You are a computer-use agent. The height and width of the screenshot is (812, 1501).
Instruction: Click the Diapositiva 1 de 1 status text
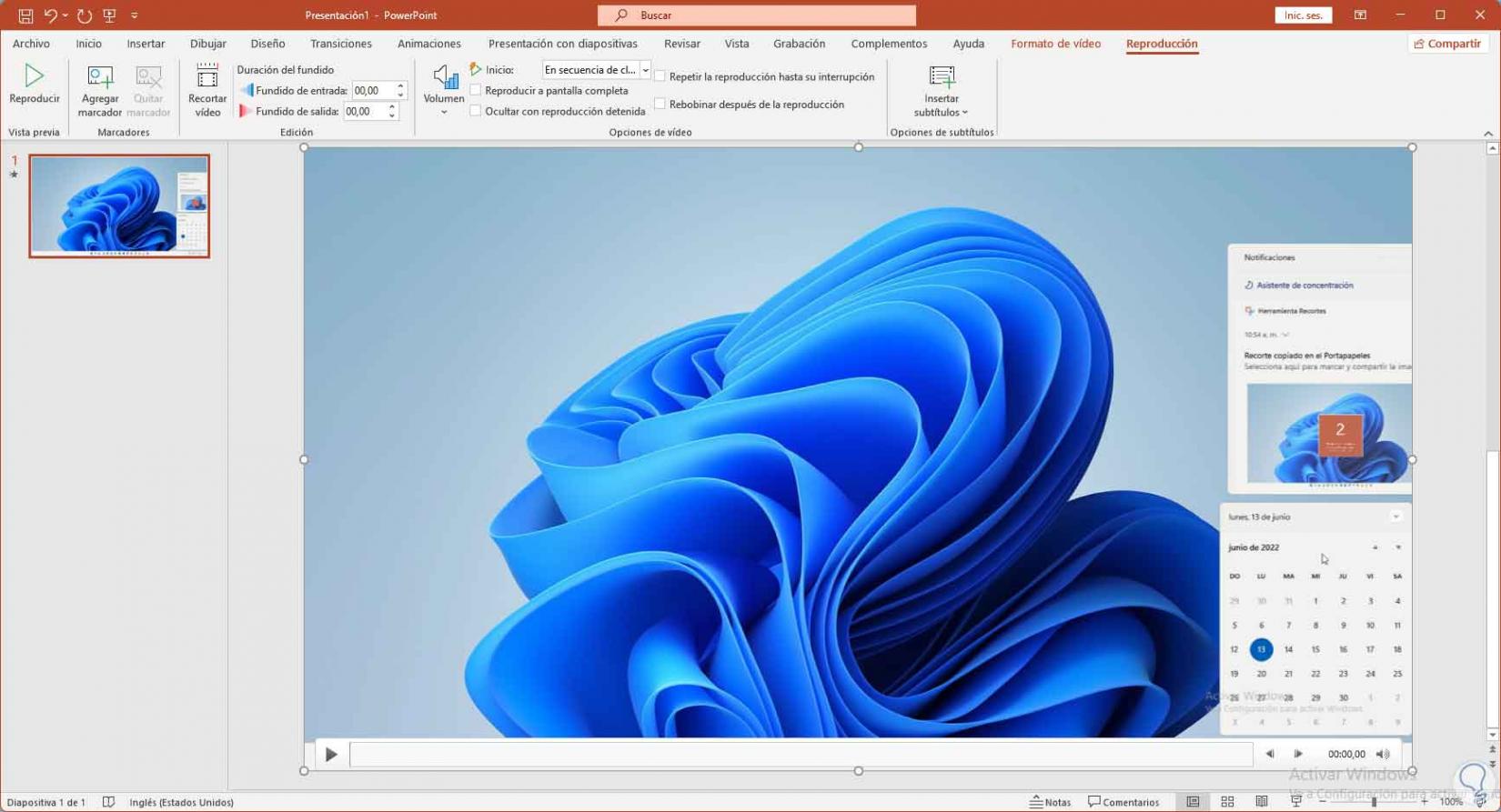(x=45, y=802)
